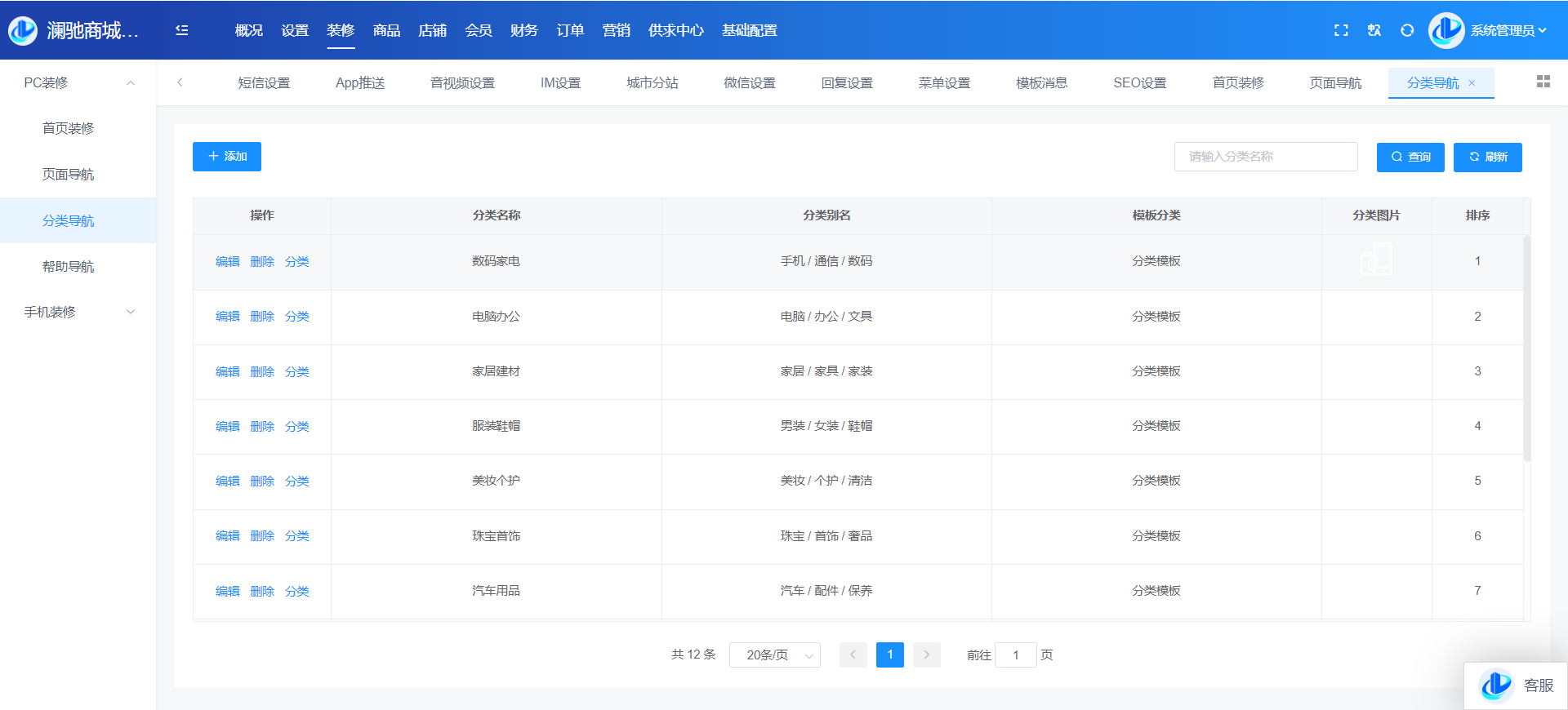This screenshot has width=1568, height=710.
Task: Open the tab grid menu icon
Action: [x=1543, y=82]
